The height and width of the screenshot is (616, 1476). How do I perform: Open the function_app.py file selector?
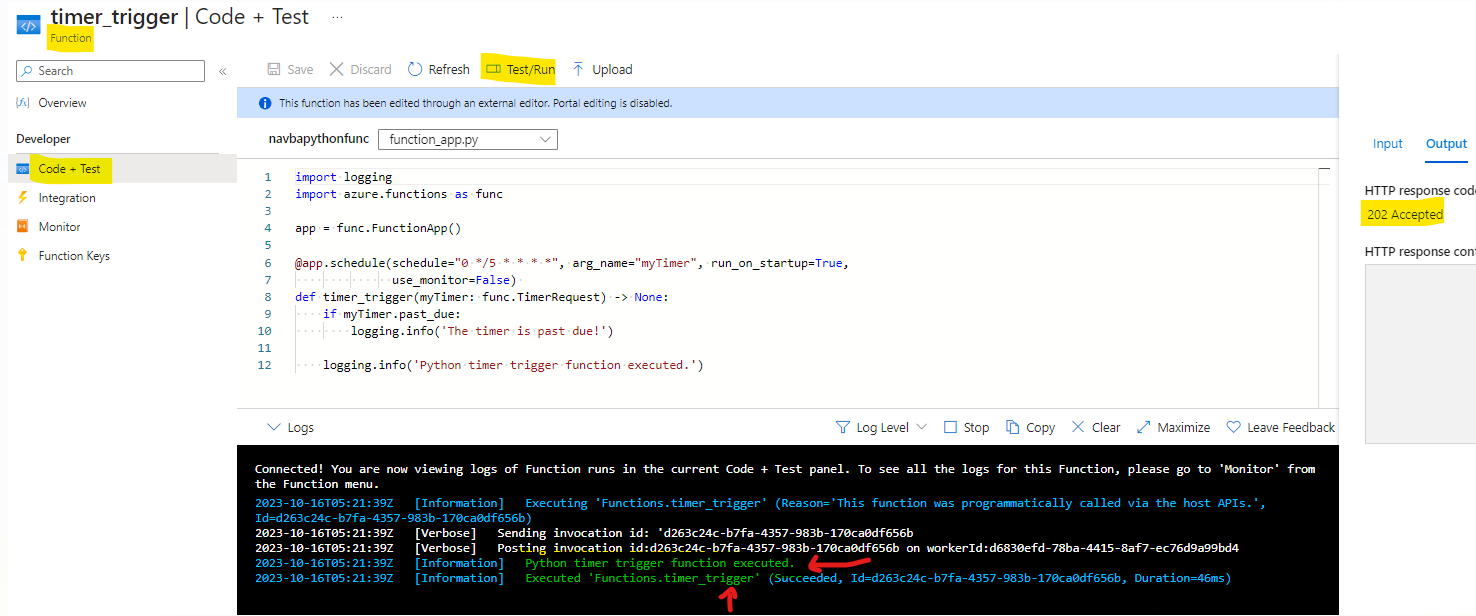pyautogui.click(x=467, y=139)
